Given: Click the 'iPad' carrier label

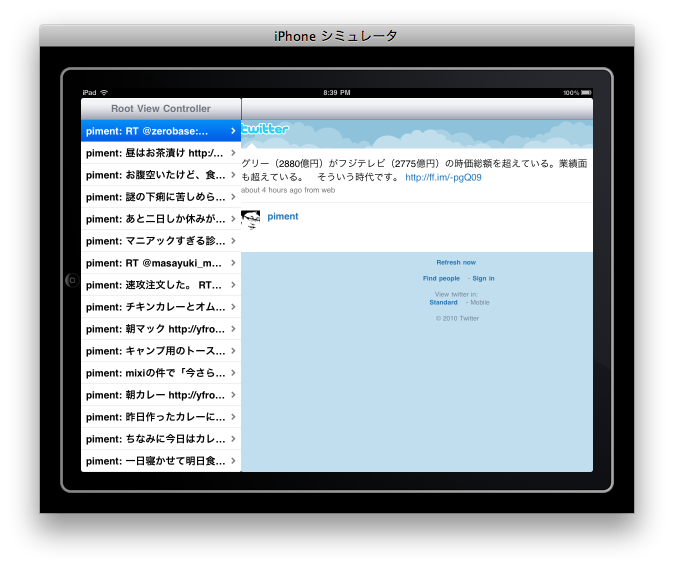Looking at the screenshot, I should 89,92.
